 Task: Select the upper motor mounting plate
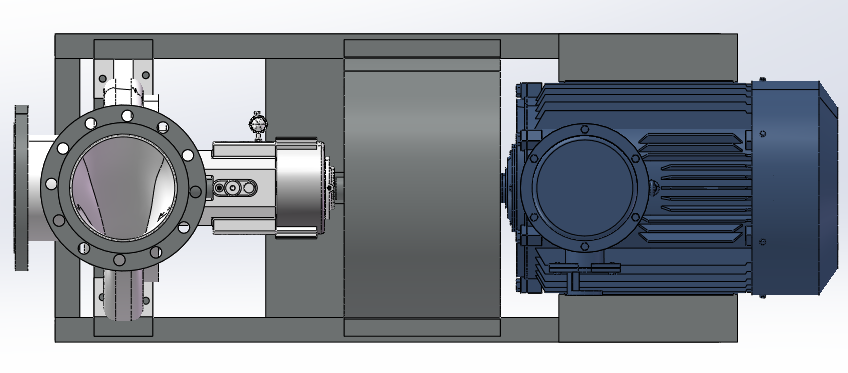pos(648,58)
